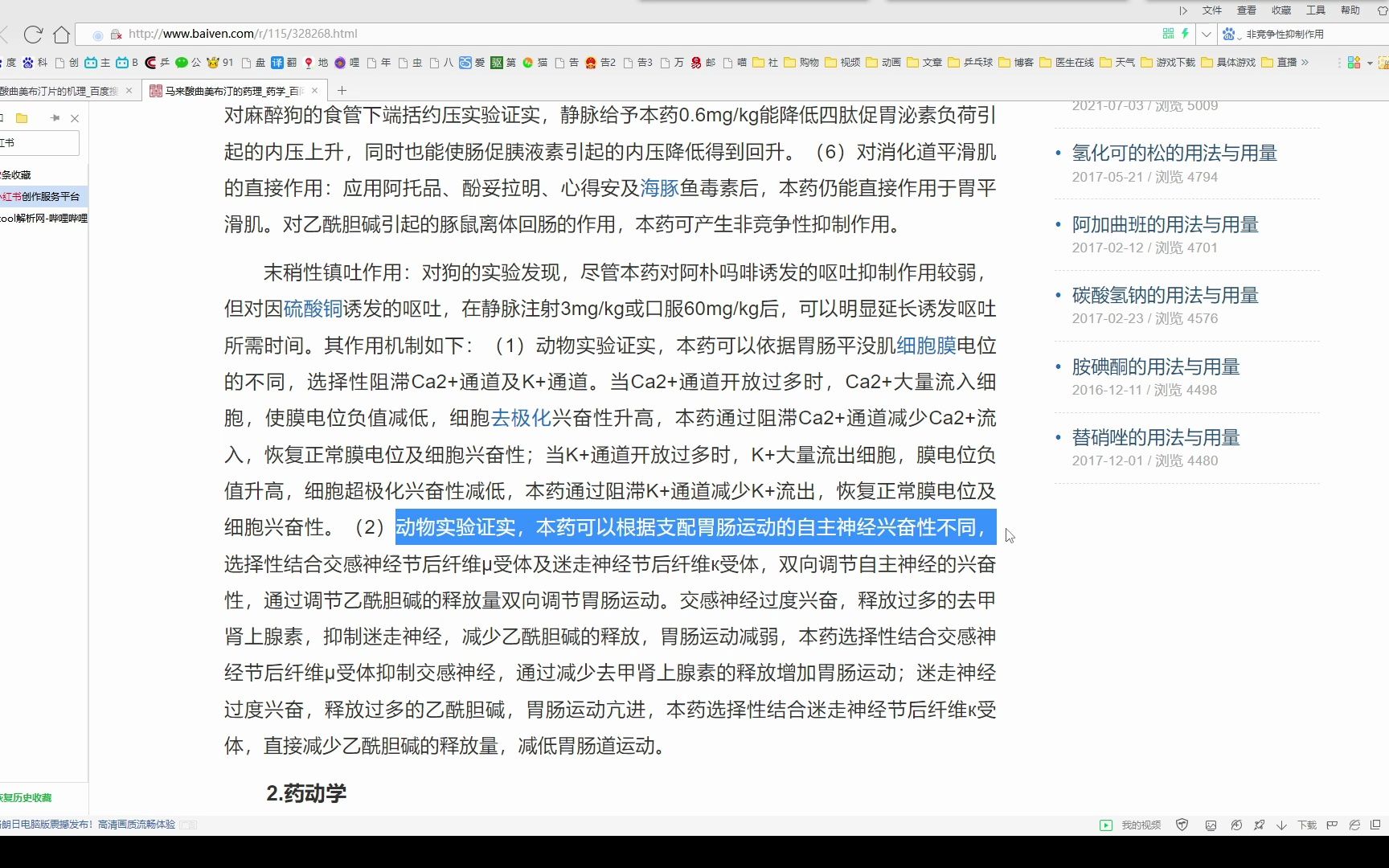Click the skin shirt icon at top right

tap(1383, 10)
